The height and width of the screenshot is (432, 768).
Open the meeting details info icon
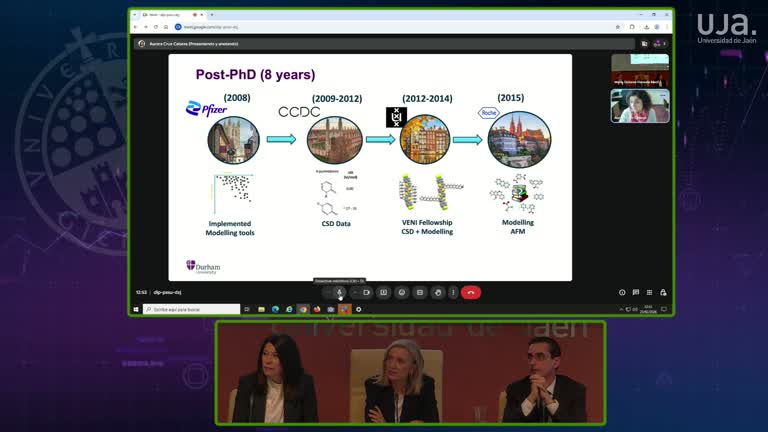[622, 292]
